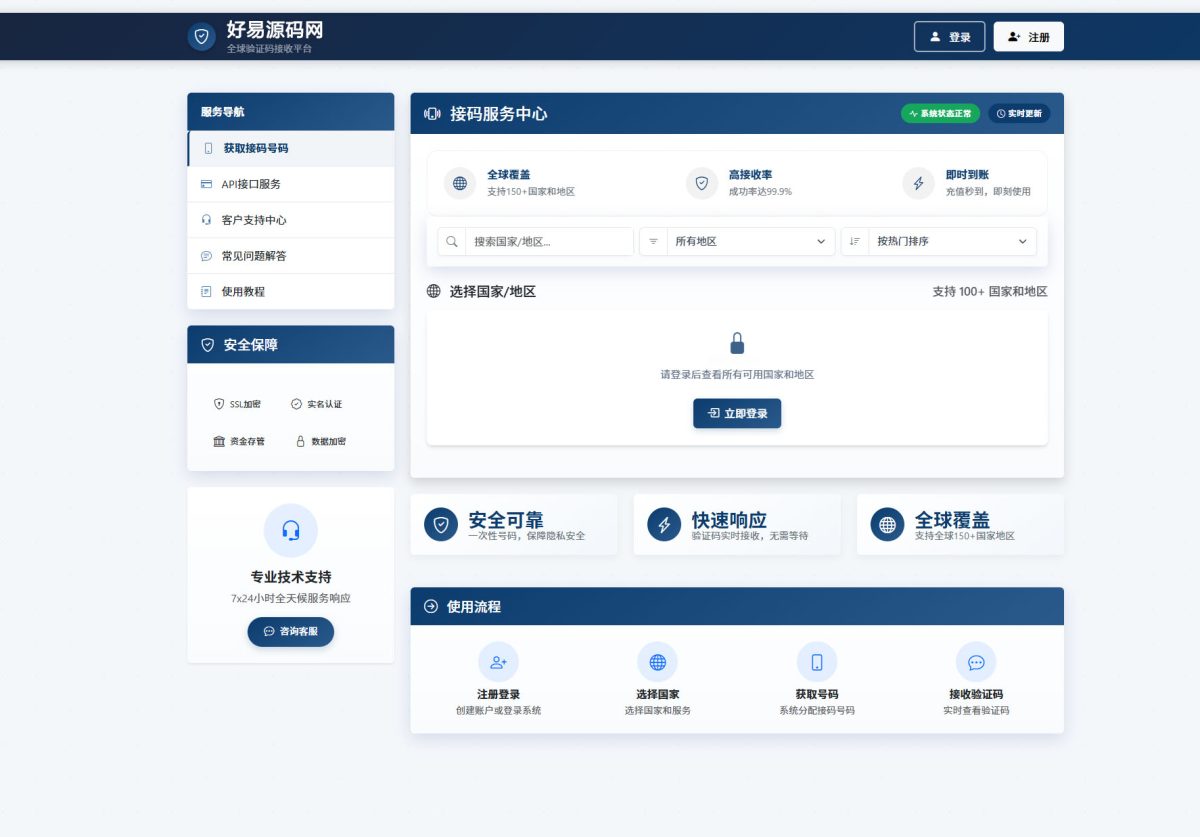Open 获取接码号码 in service navigation
This screenshot has height=837, width=1200.
point(291,148)
